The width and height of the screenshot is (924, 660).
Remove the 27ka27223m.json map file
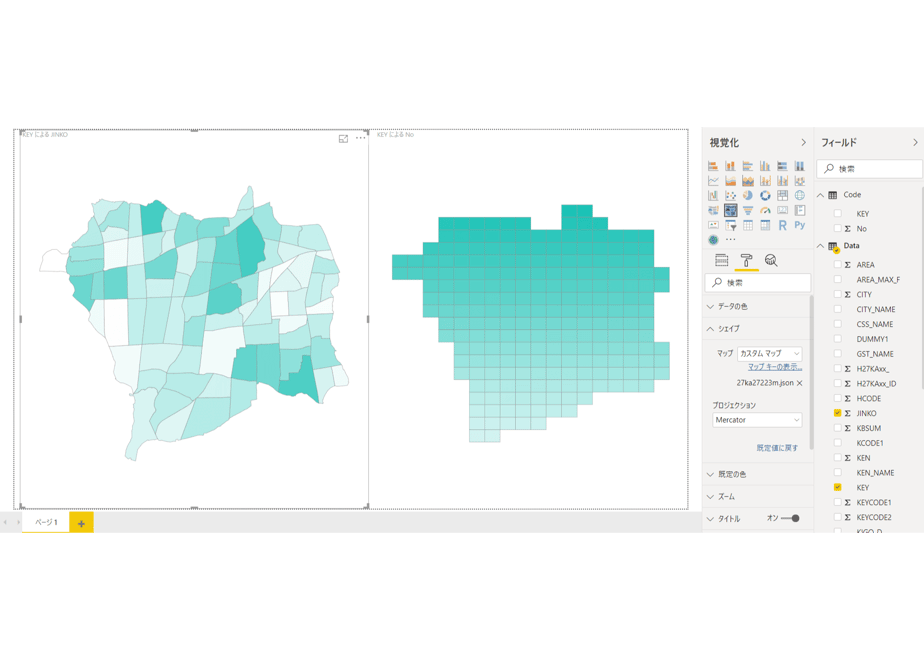(800, 383)
